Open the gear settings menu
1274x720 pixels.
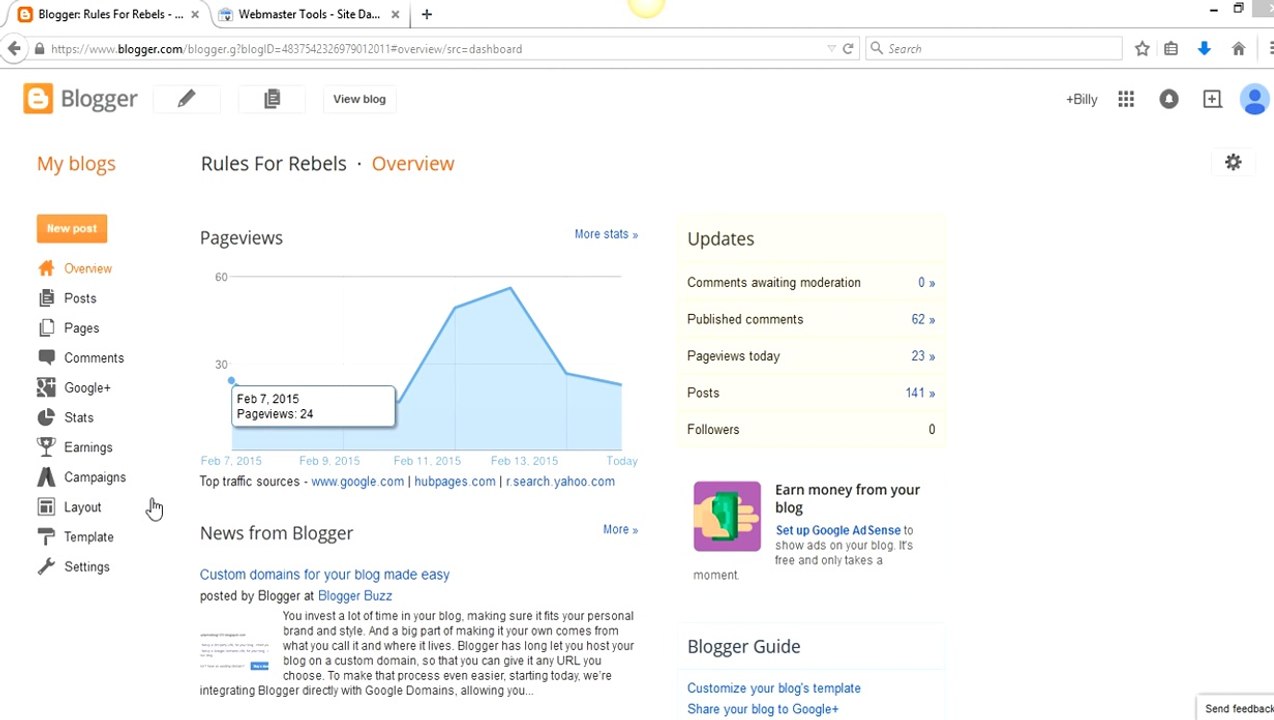click(x=1233, y=162)
